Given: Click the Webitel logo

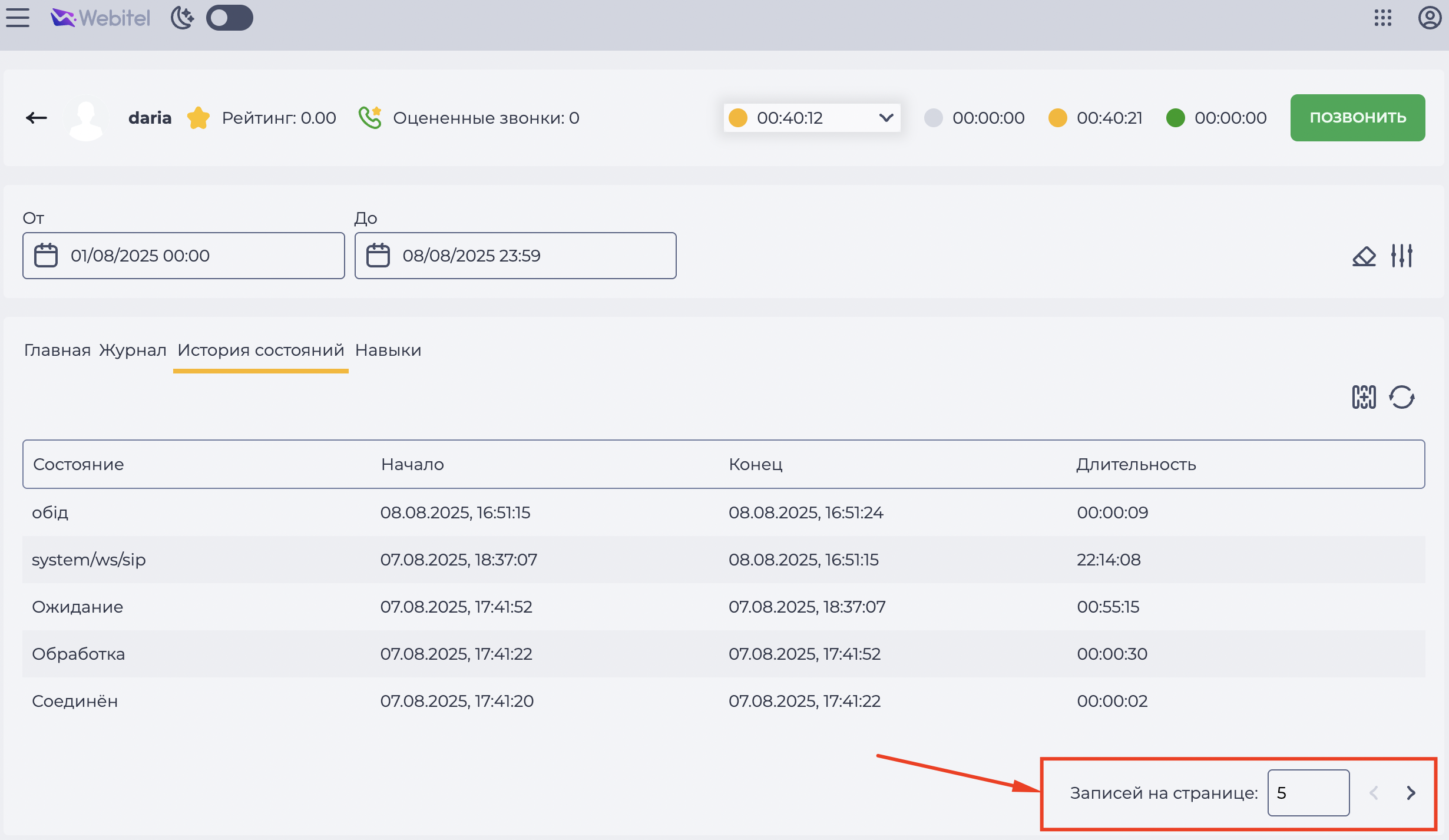Looking at the screenshot, I should click(x=100, y=18).
